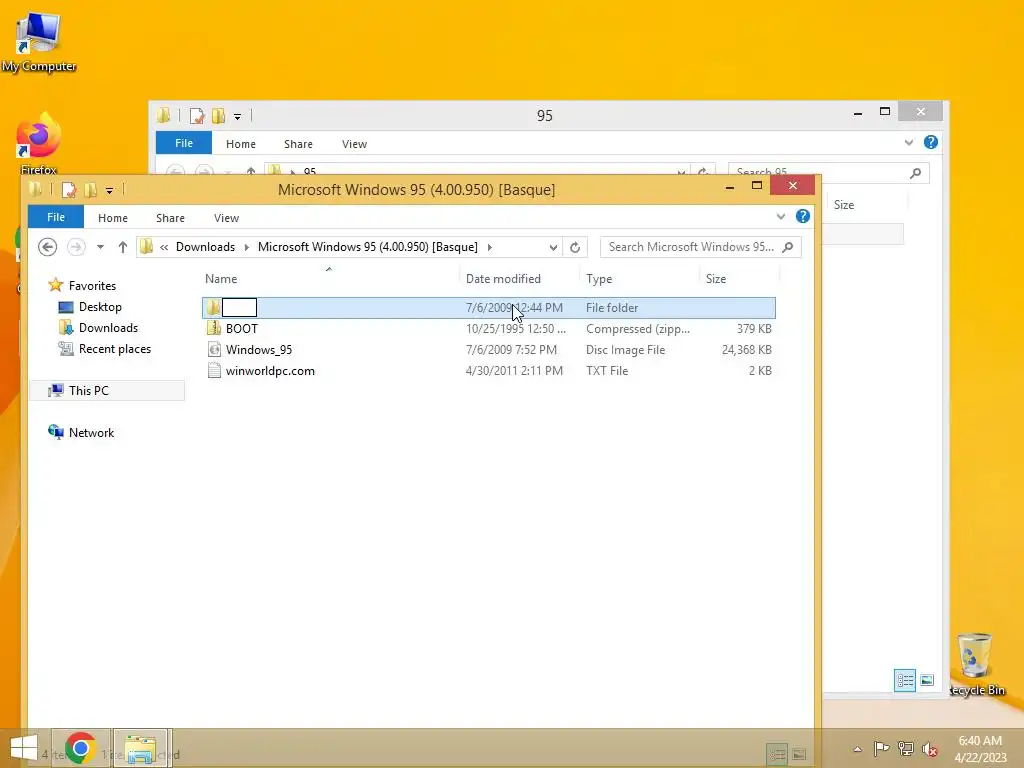Viewport: 1024px width, 768px height.
Task: Click Forward arrow in Basque window
Action: coord(76,247)
